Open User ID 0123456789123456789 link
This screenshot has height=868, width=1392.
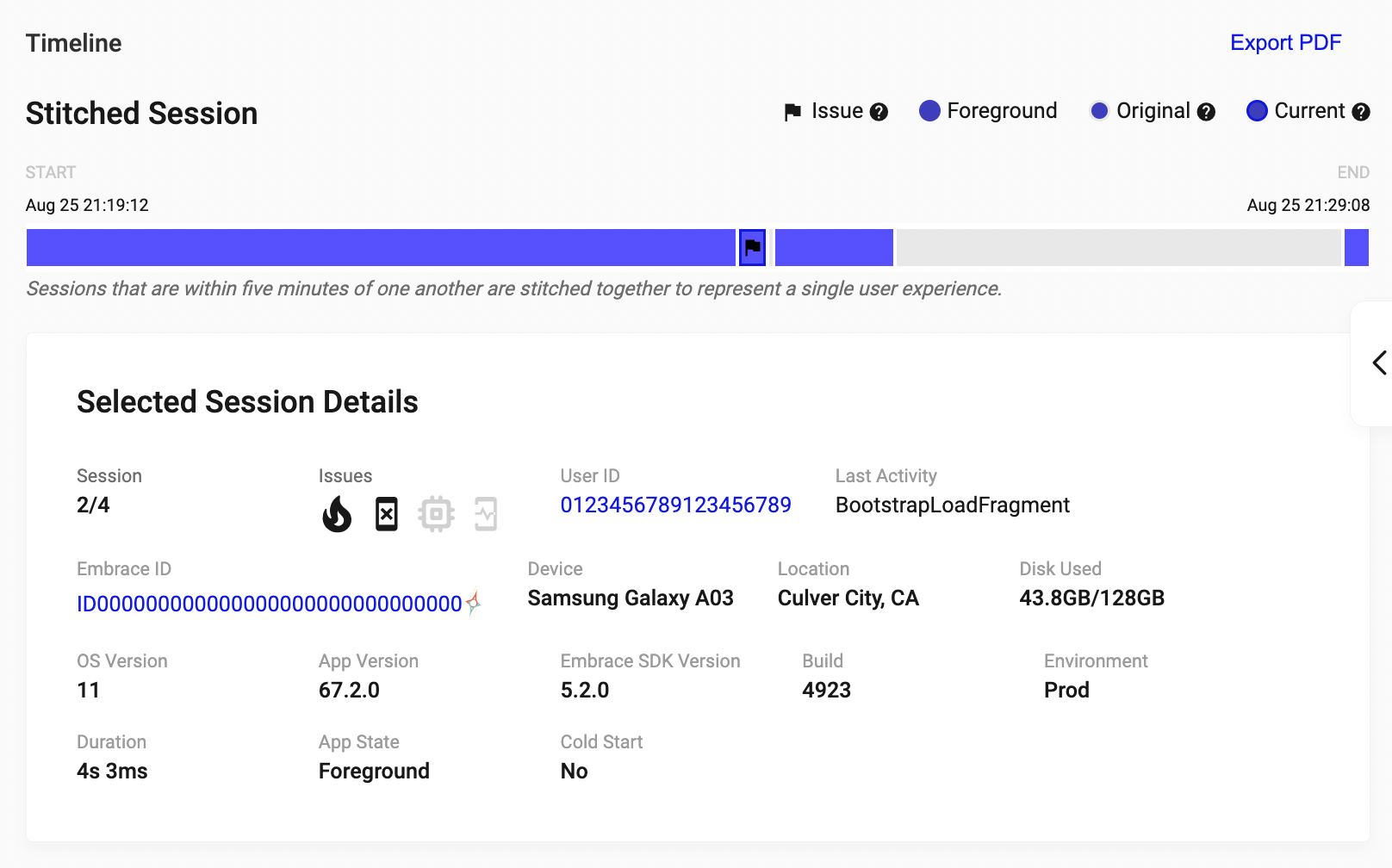pos(675,505)
